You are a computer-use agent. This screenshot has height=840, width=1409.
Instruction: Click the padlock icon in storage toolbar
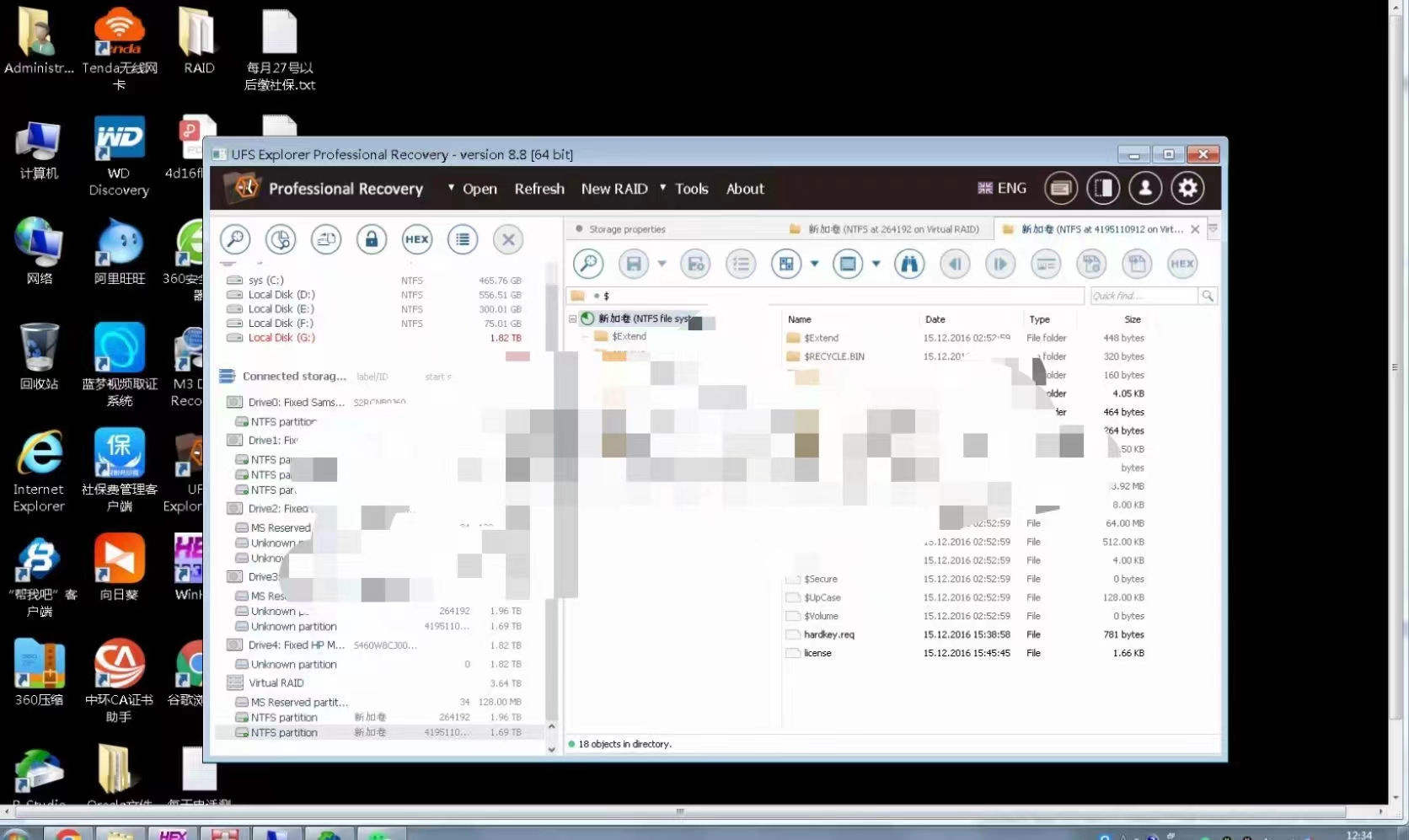click(372, 239)
